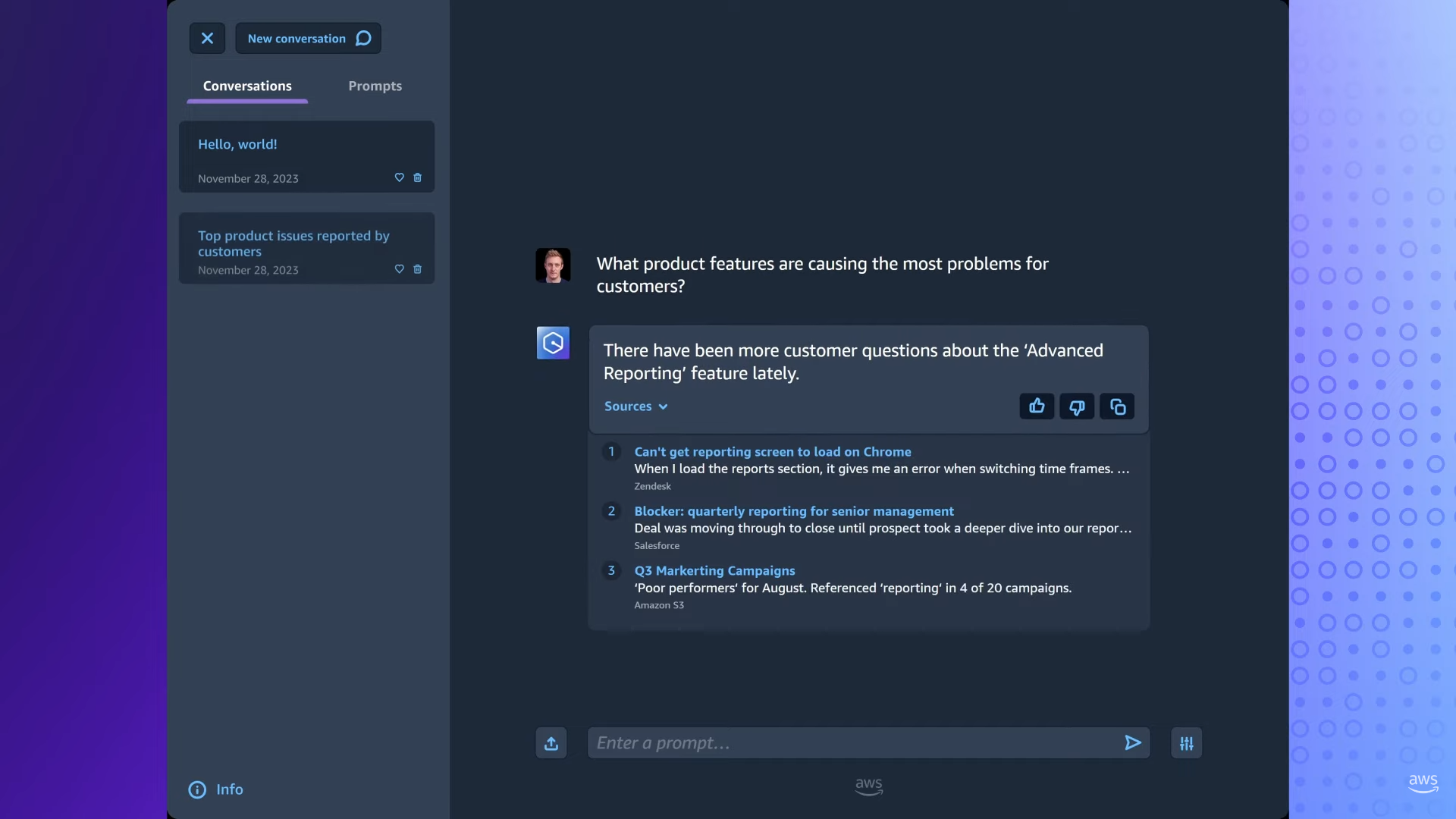
Task: Give thumbs down on the response
Action: pyautogui.click(x=1077, y=406)
